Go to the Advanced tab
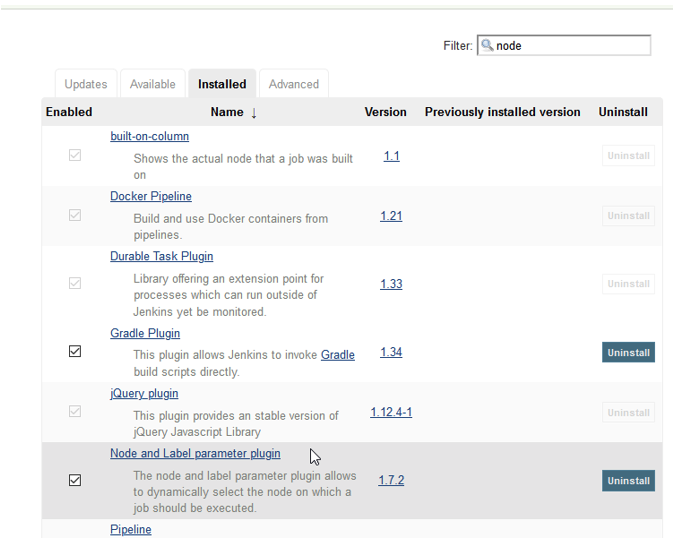Viewport: 686px width, 557px height. pos(294,84)
